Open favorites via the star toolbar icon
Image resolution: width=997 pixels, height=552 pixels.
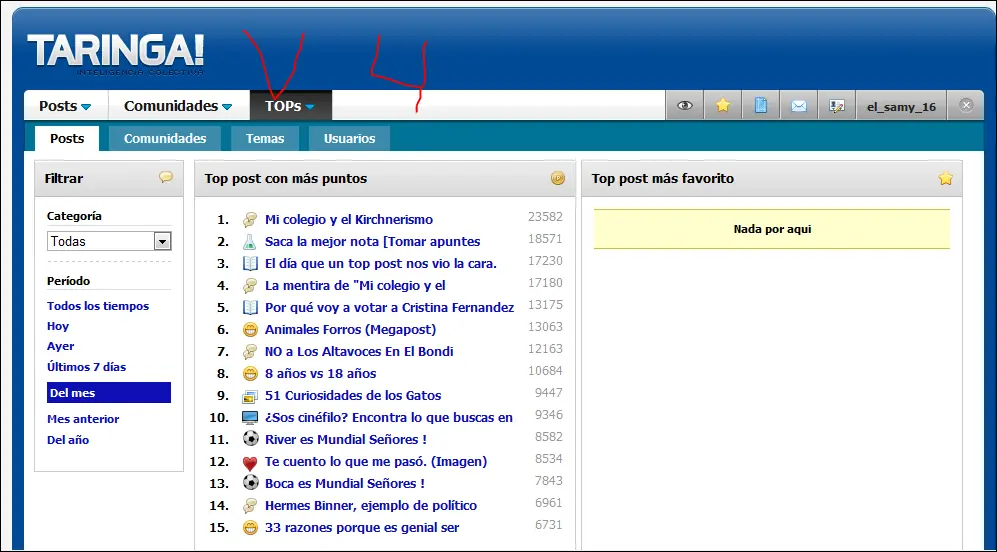click(x=723, y=106)
